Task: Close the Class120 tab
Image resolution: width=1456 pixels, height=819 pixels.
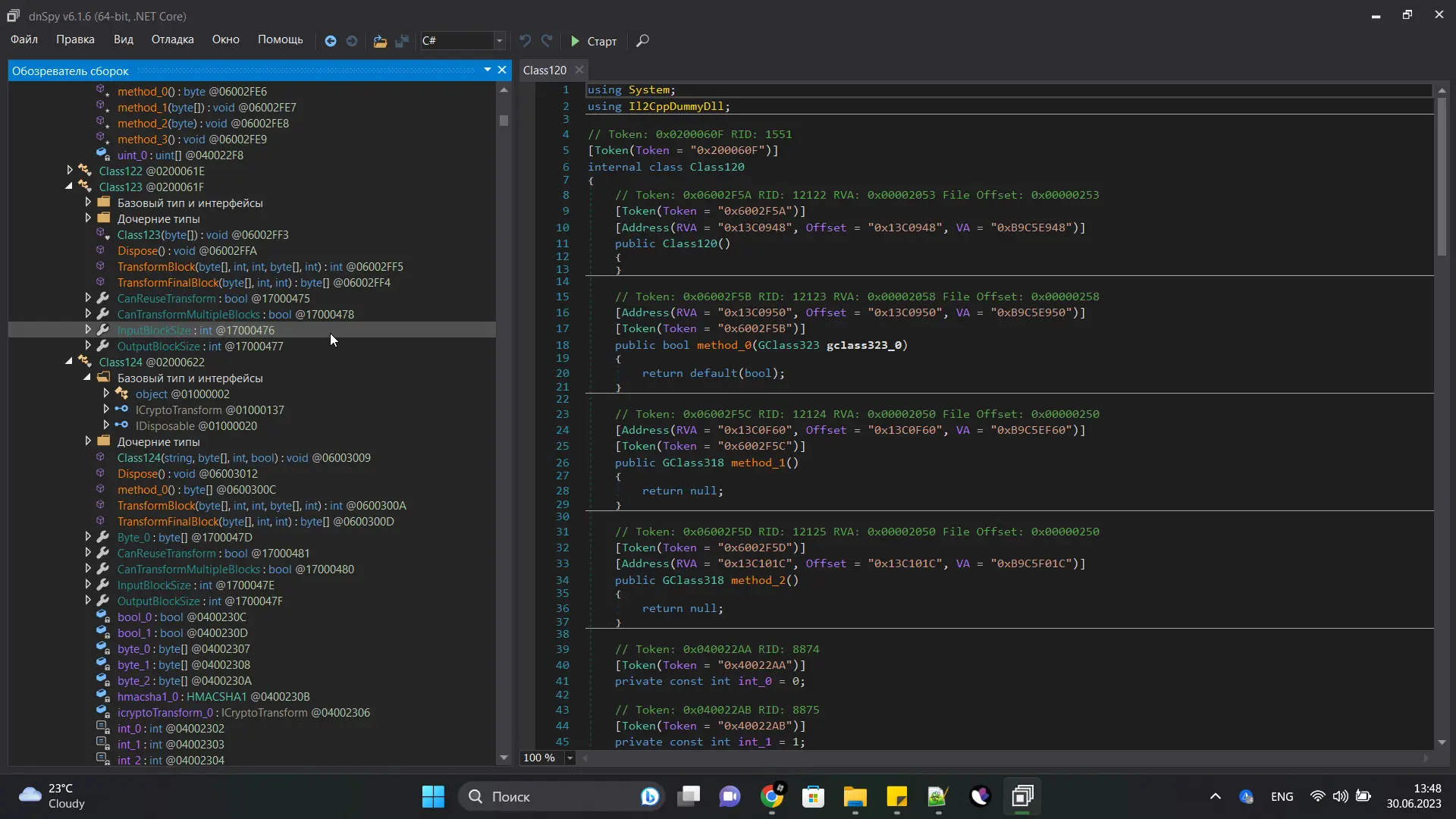Action: point(579,70)
